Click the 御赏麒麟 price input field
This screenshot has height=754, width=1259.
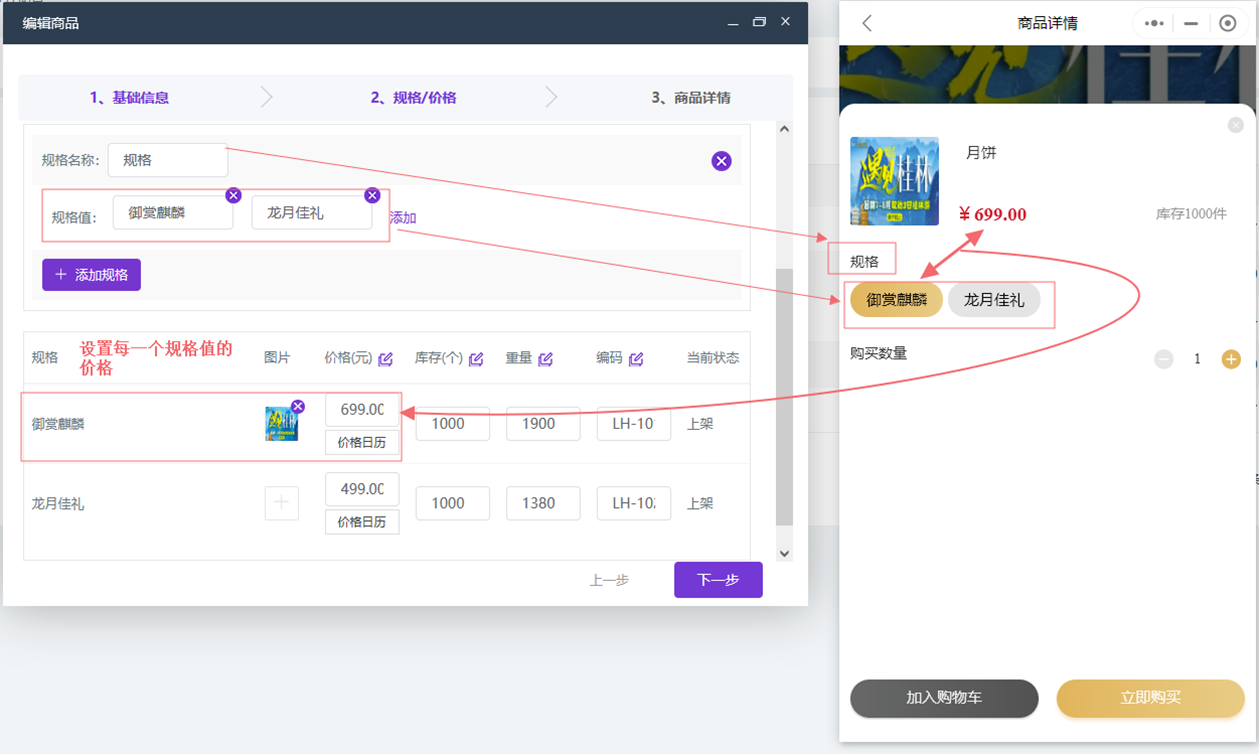tap(361, 409)
